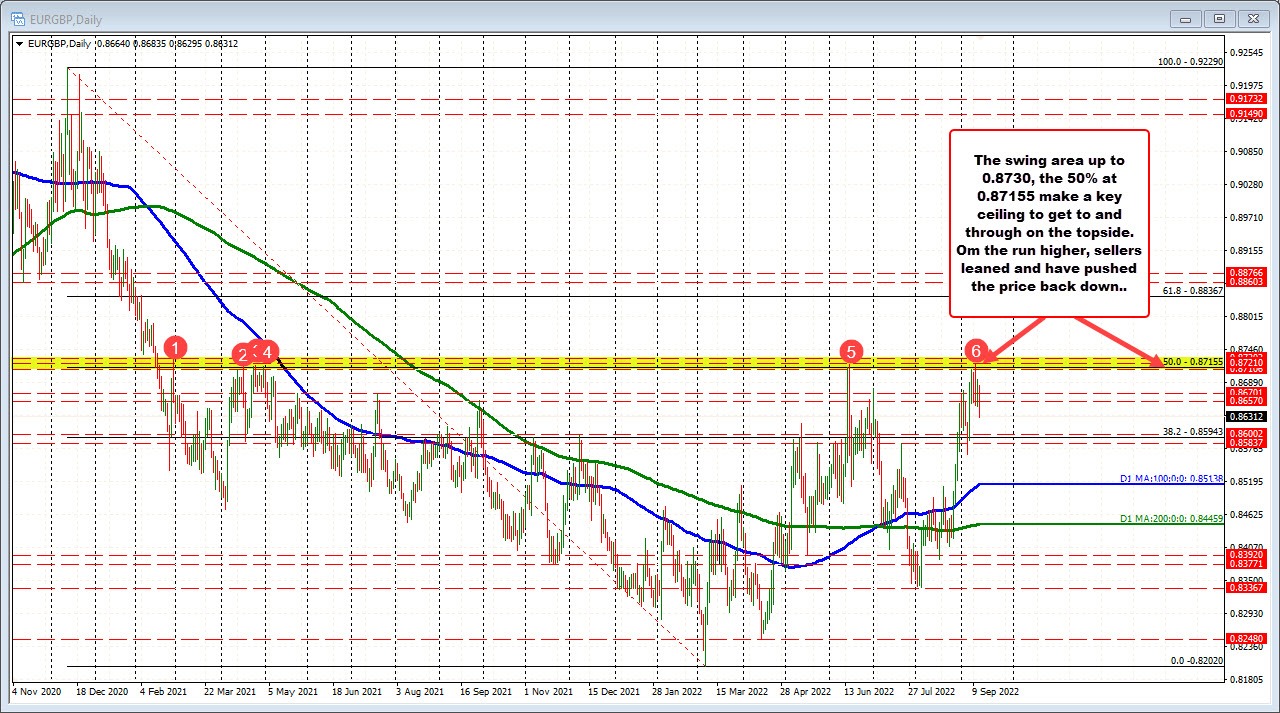This screenshot has width=1280, height=713.
Task: Click the current price tag 0.86312
Action: 1247,416
